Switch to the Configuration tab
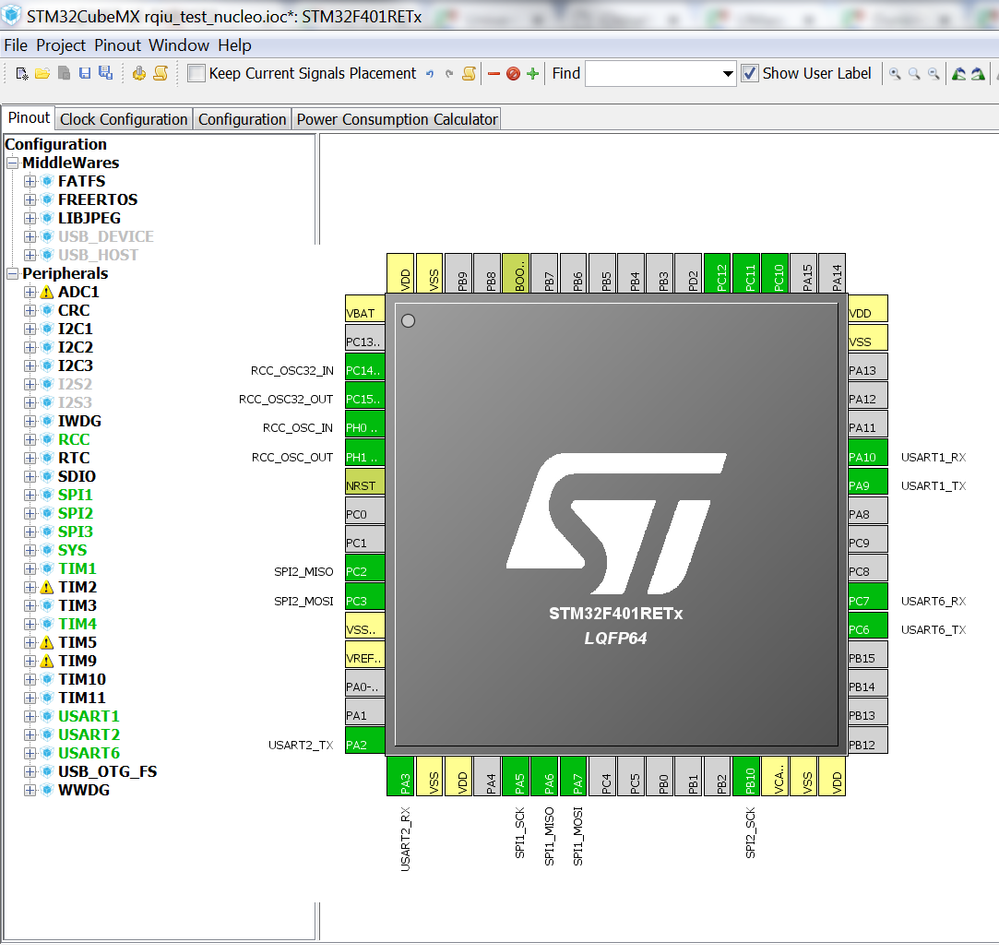The image size is (999, 945). pos(242,120)
